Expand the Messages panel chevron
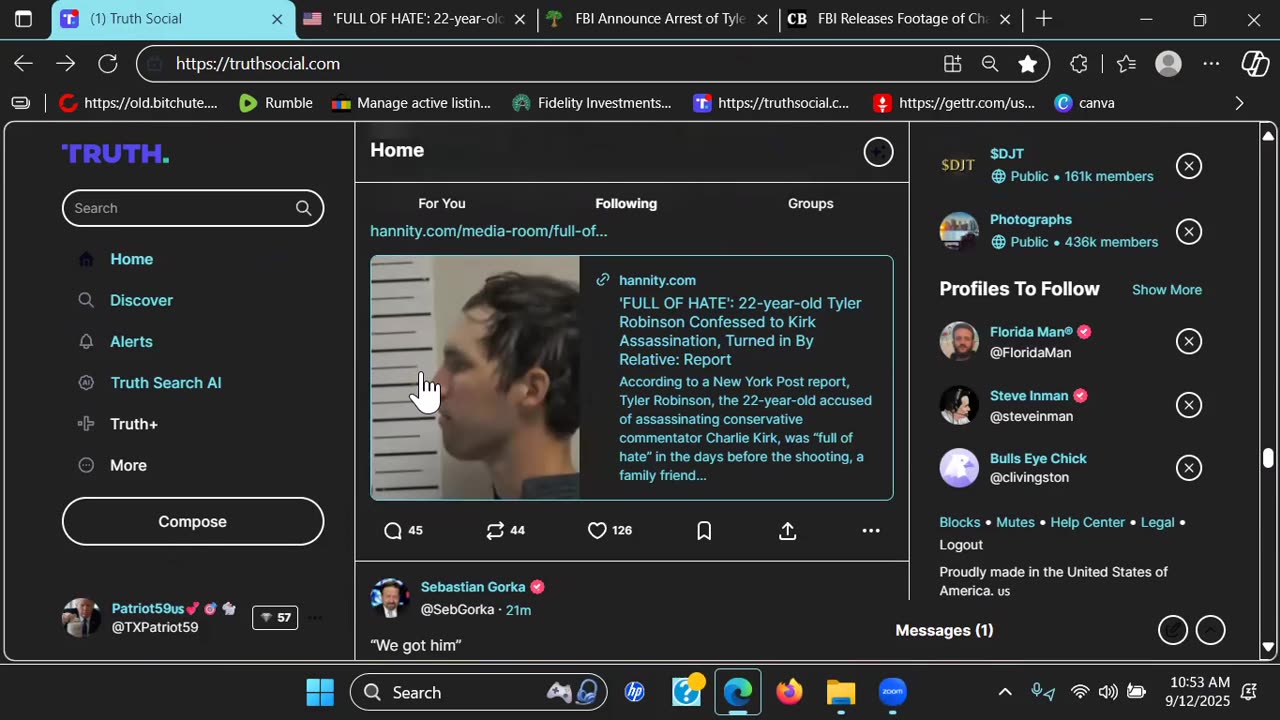This screenshot has height=720, width=1280. coord(1210,630)
